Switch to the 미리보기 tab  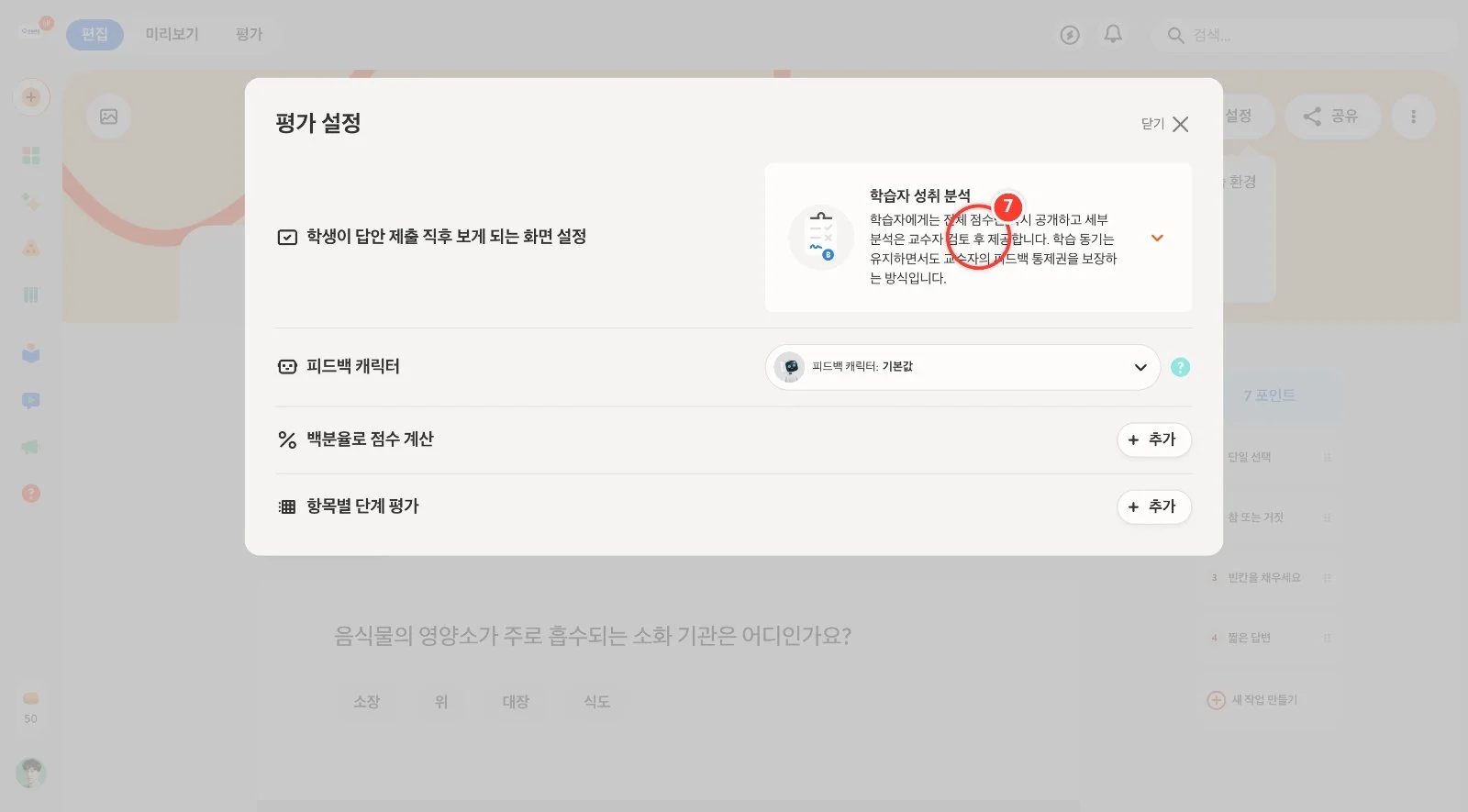point(172,34)
